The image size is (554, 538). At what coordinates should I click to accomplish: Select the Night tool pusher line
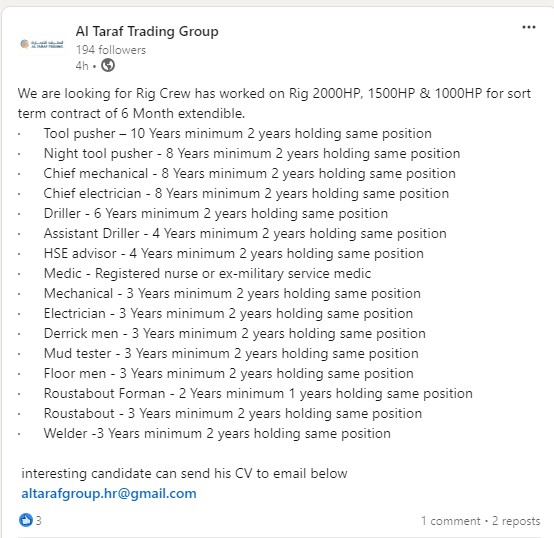[x=252, y=153]
